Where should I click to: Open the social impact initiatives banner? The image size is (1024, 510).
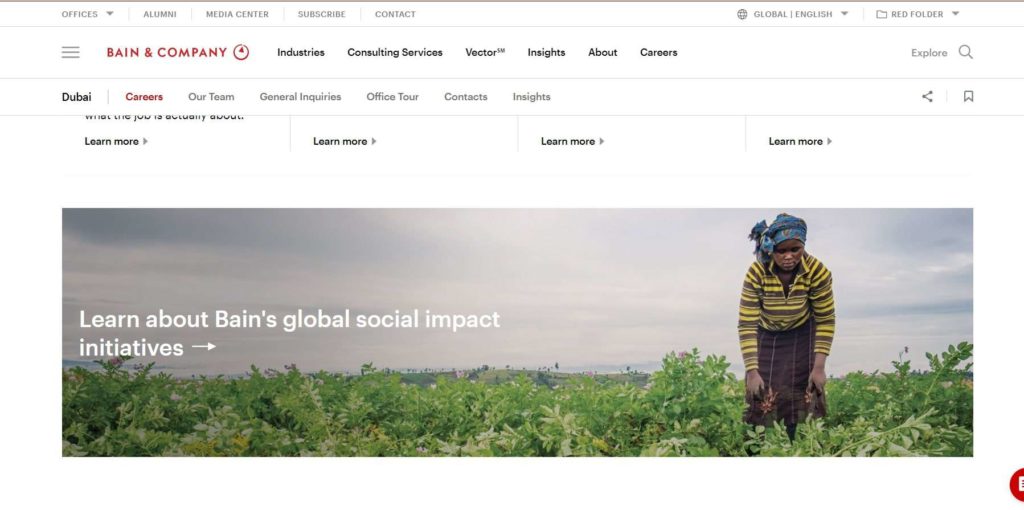(x=517, y=332)
